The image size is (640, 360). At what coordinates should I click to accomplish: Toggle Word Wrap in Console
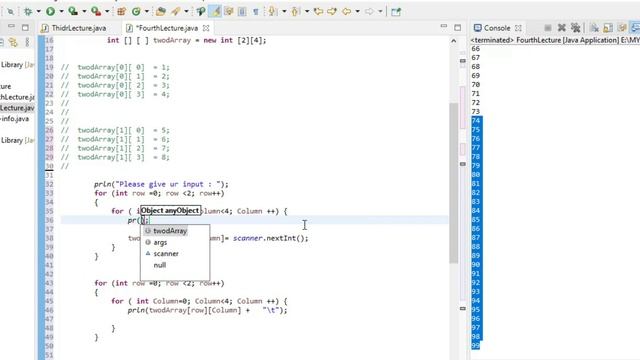[622, 28]
